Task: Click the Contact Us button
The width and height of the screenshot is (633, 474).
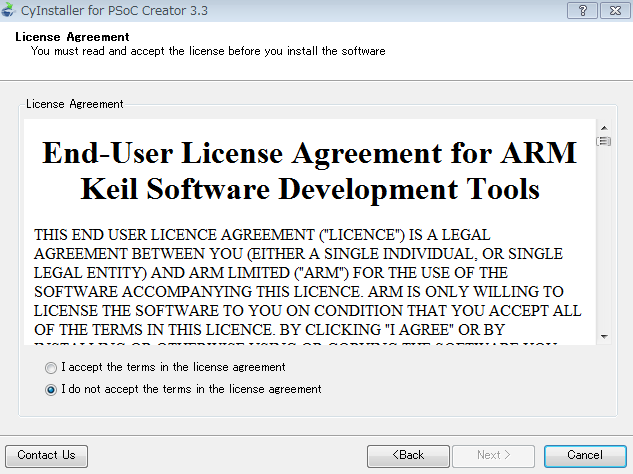Action: point(46,456)
